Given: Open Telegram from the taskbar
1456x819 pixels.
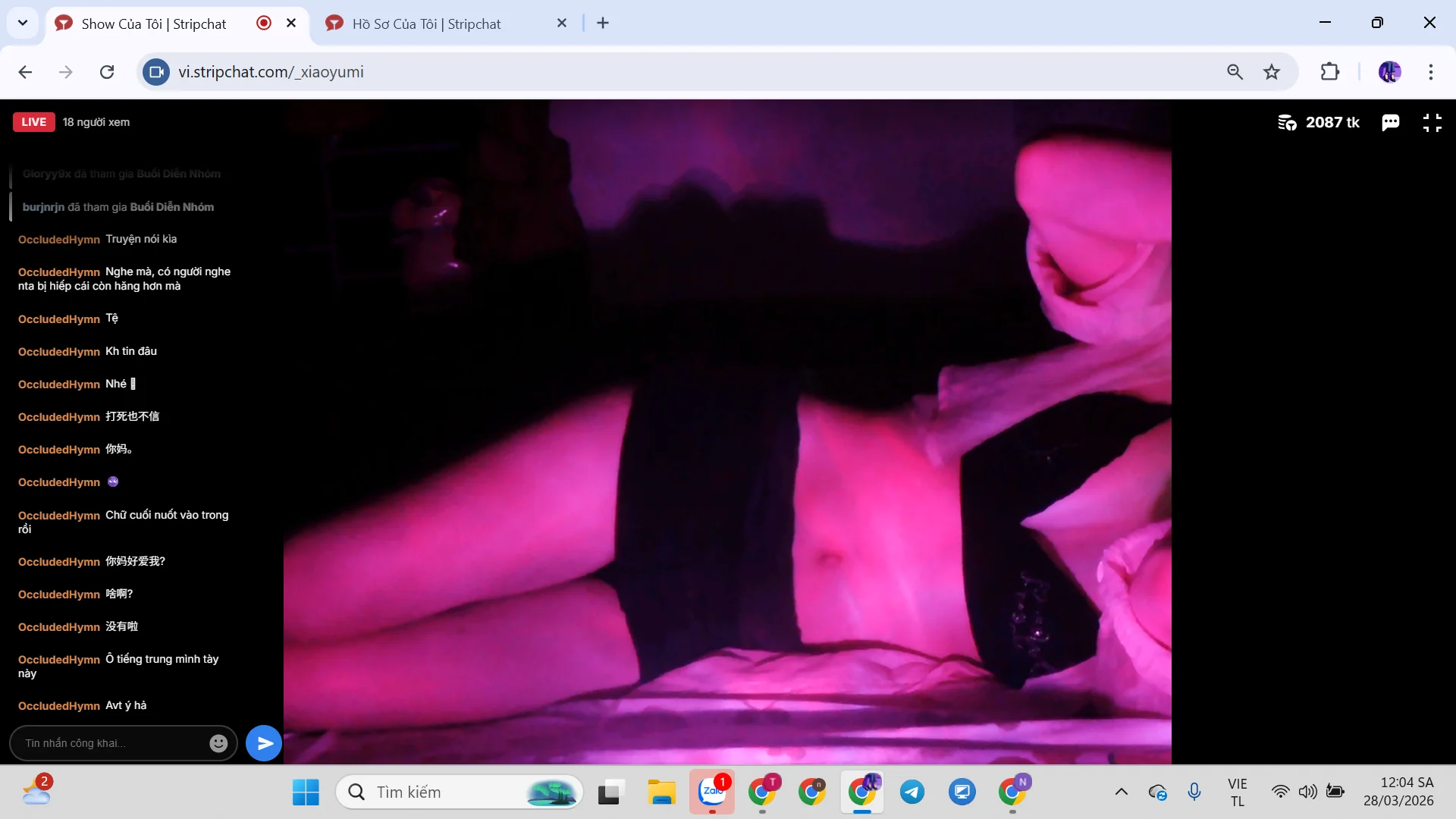Looking at the screenshot, I should tap(912, 792).
